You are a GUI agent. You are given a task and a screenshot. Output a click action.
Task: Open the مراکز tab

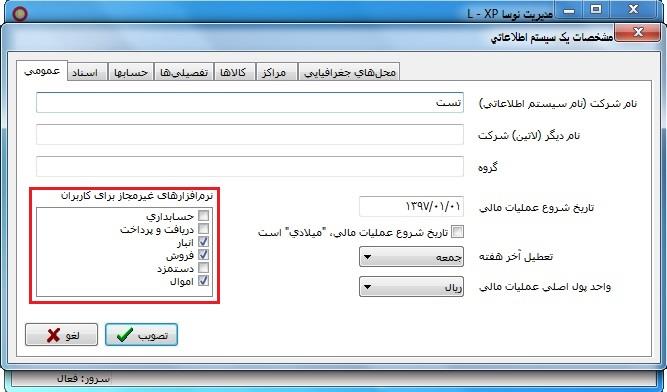pyautogui.click(x=276, y=72)
